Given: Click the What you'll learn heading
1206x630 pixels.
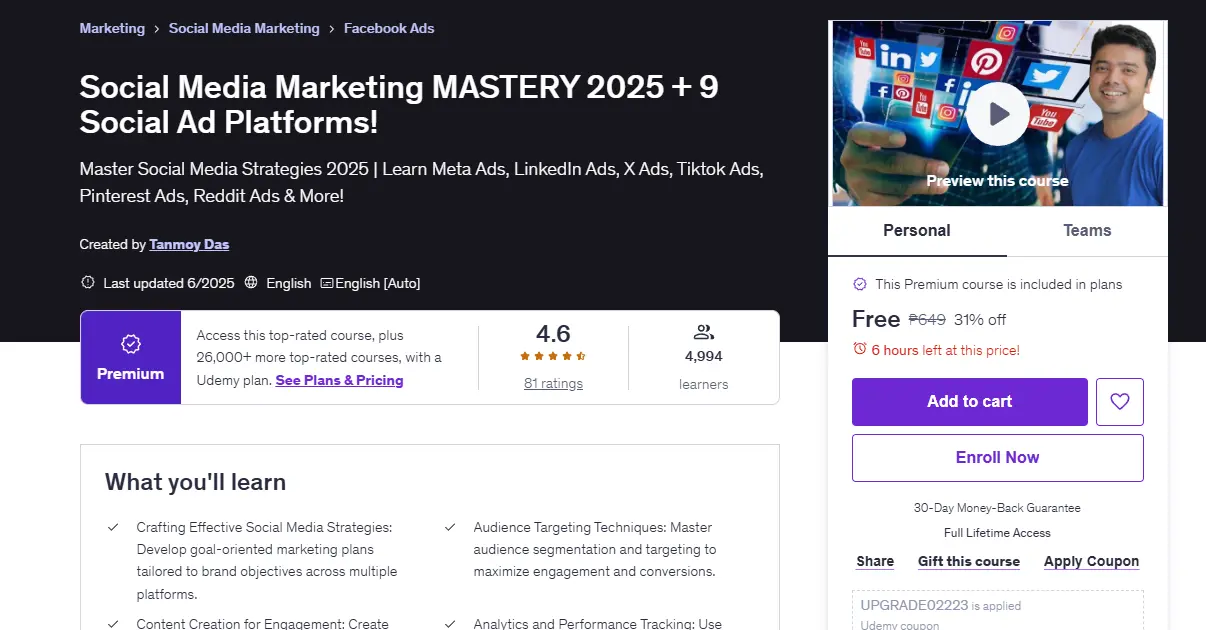Looking at the screenshot, I should (195, 482).
